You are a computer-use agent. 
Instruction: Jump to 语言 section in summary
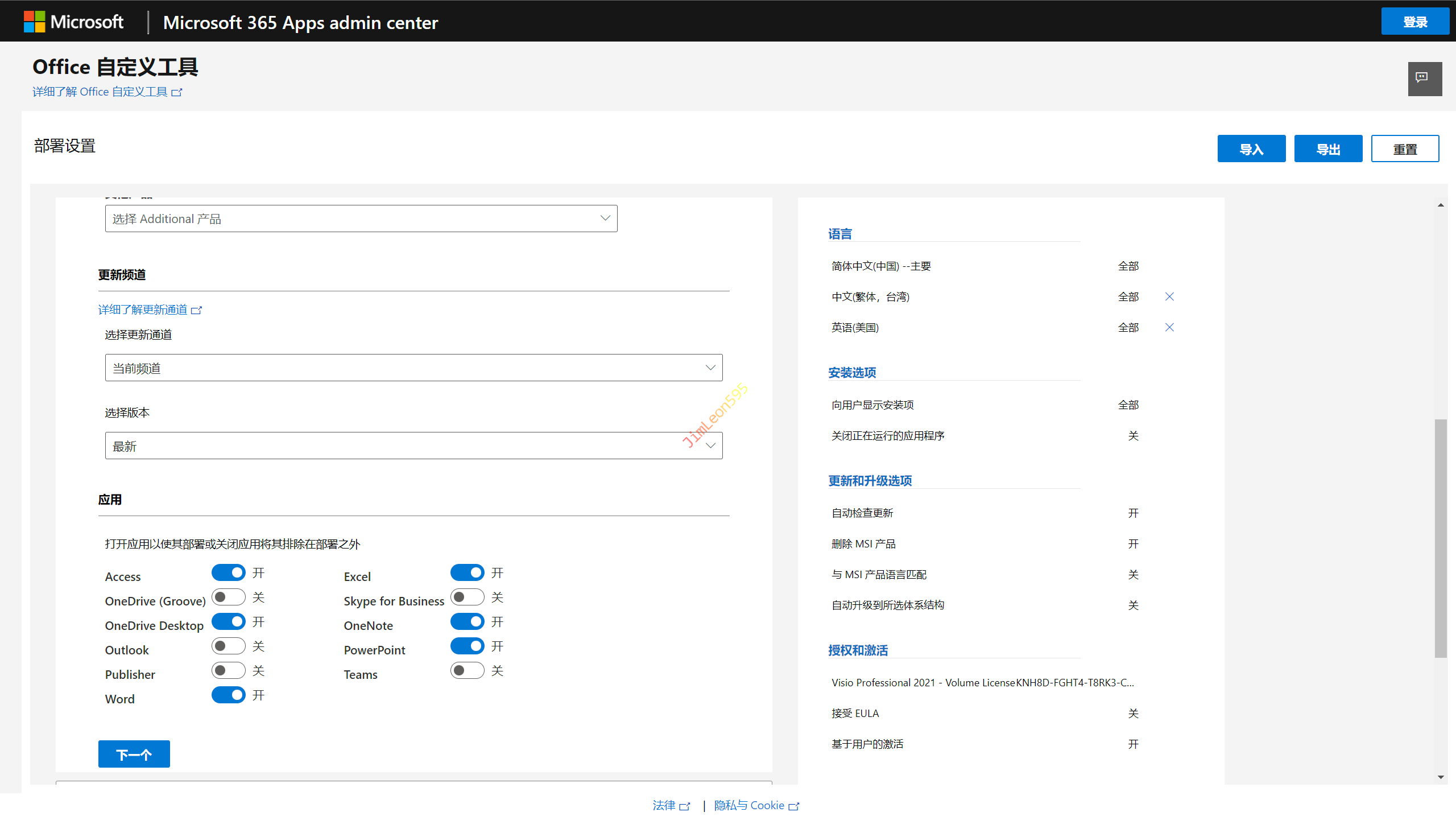click(840, 234)
